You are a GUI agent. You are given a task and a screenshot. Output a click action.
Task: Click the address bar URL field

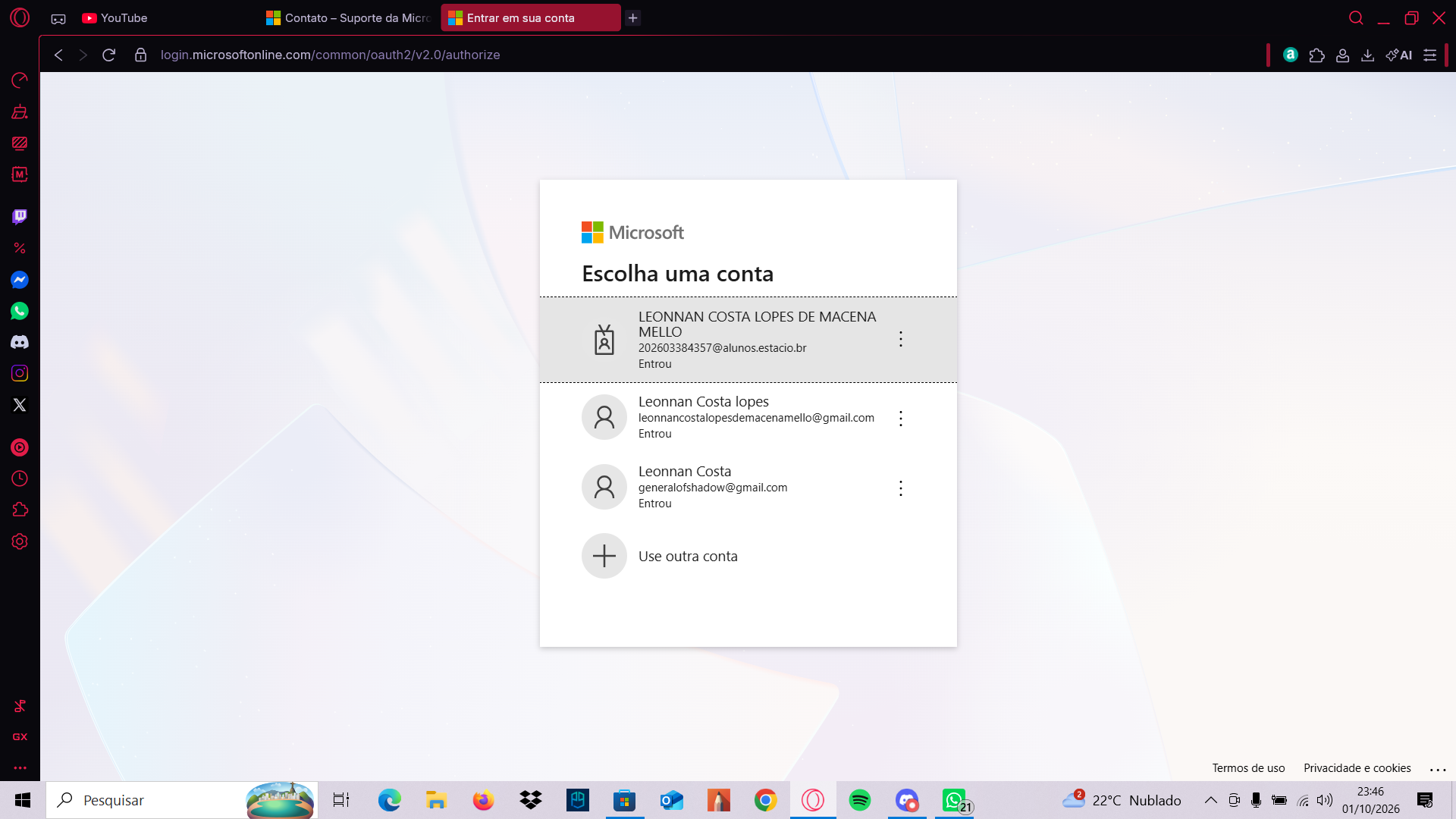point(330,55)
